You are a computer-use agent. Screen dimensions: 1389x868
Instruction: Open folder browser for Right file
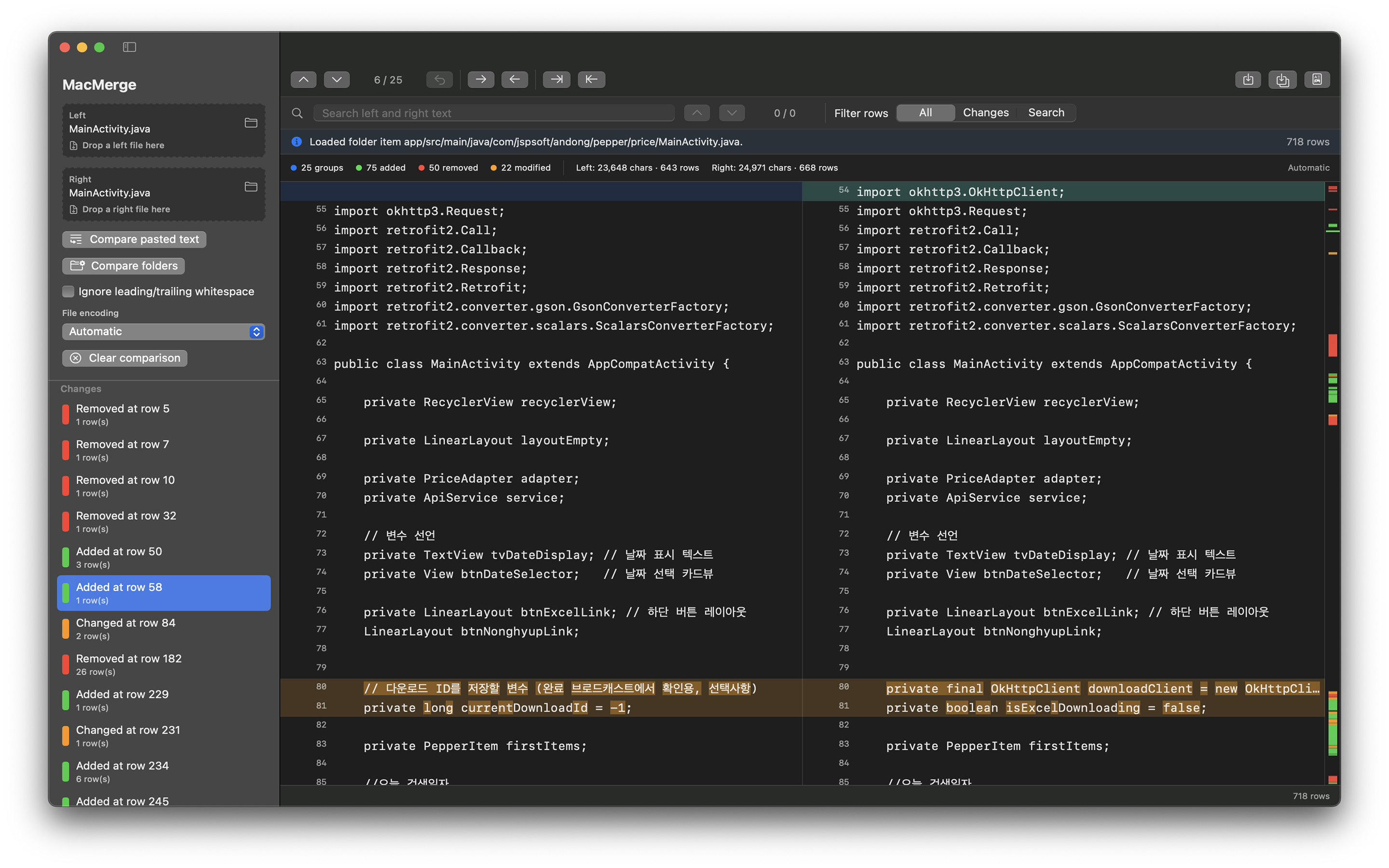251,187
